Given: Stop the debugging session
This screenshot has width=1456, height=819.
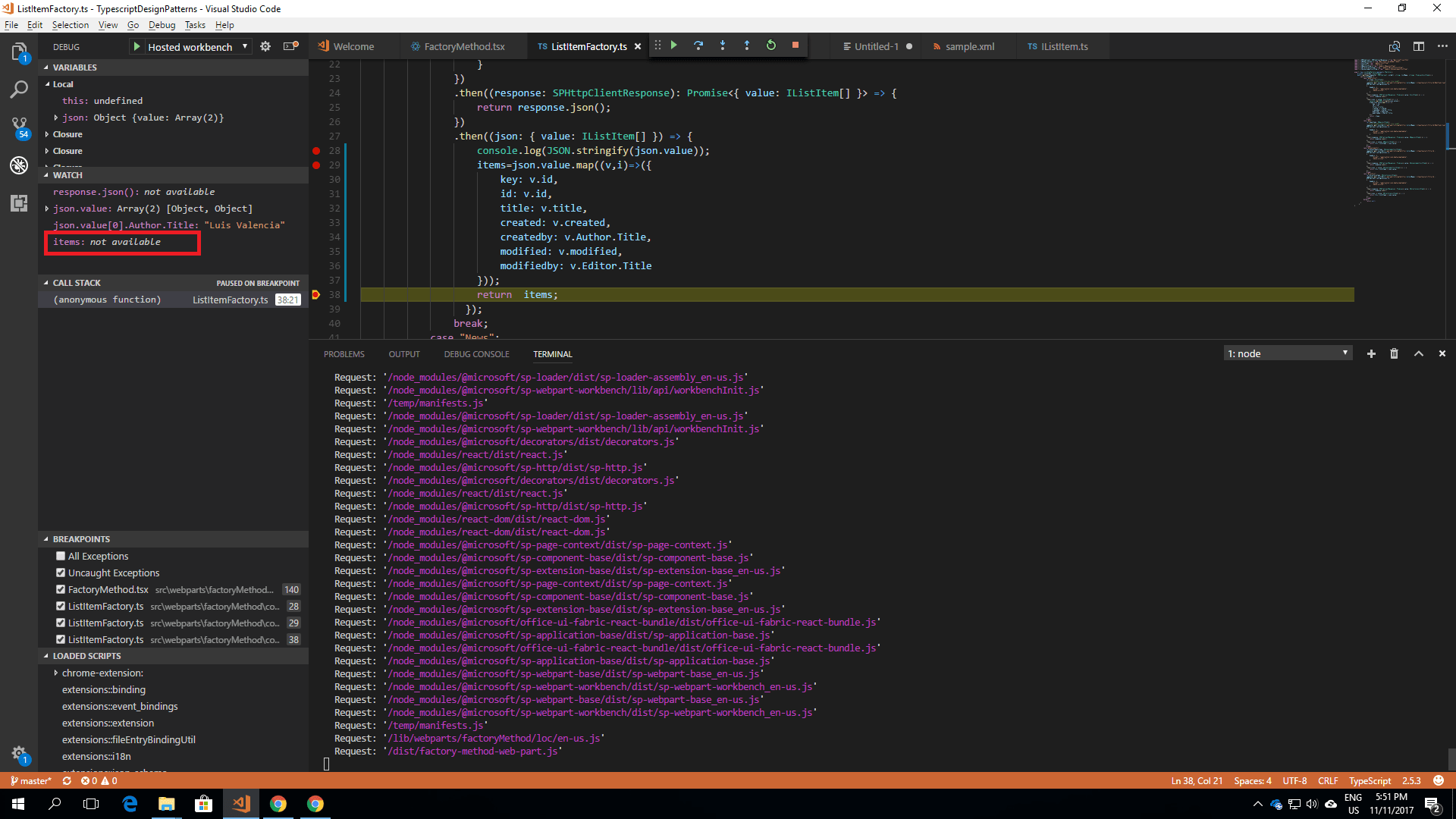Looking at the screenshot, I should tap(795, 45).
